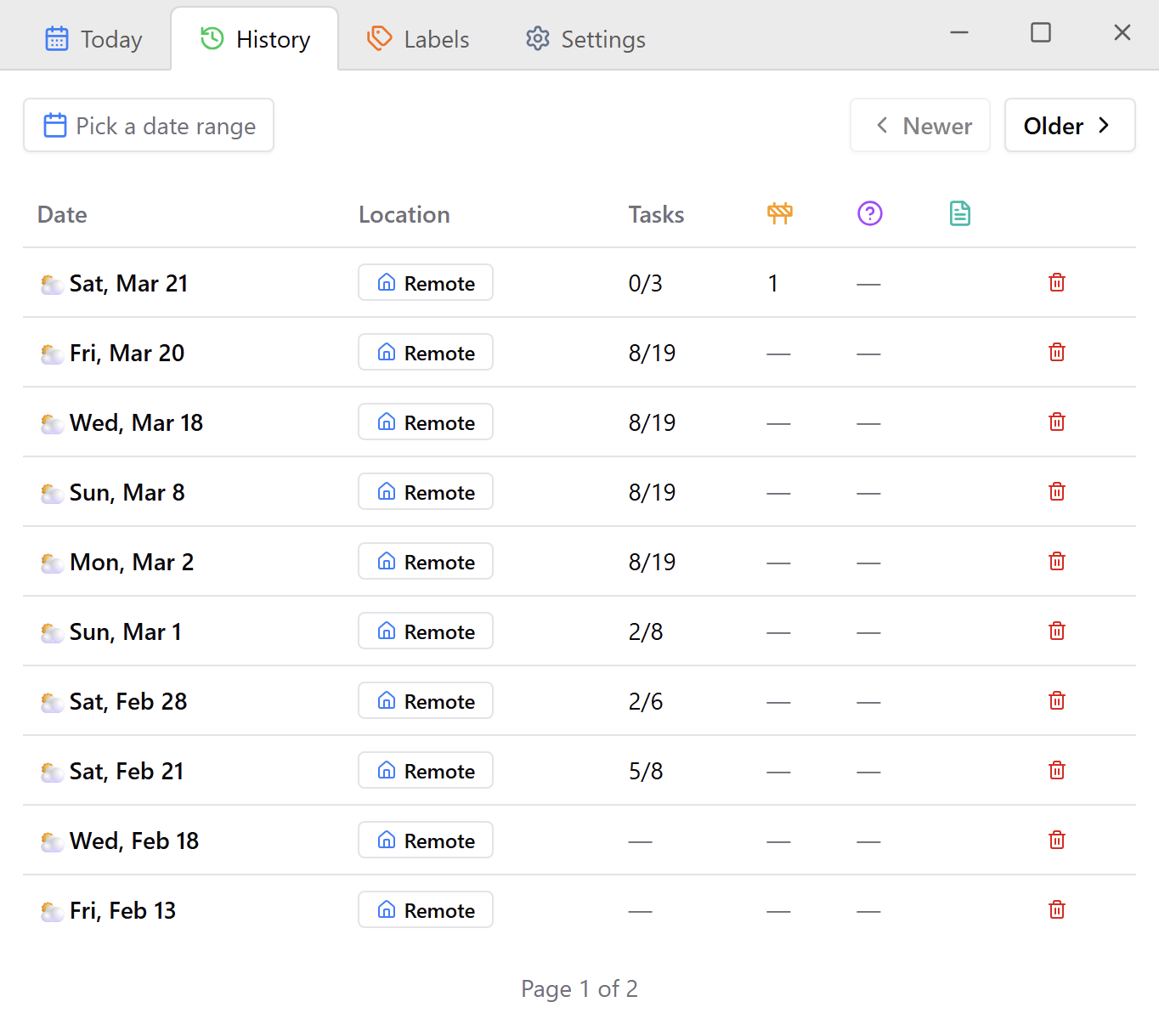Click the green notes document column icon
1159x1036 pixels.
pyautogui.click(x=959, y=214)
